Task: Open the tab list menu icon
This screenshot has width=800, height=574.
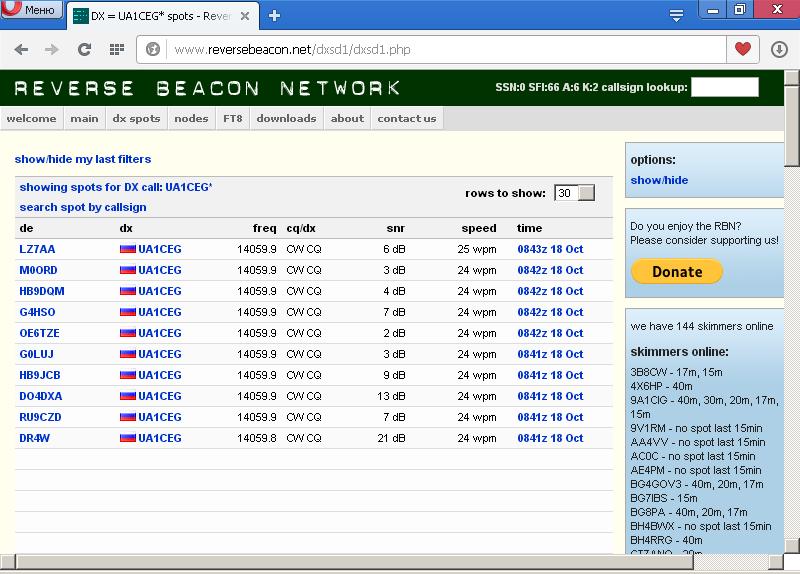Action: [677, 16]
